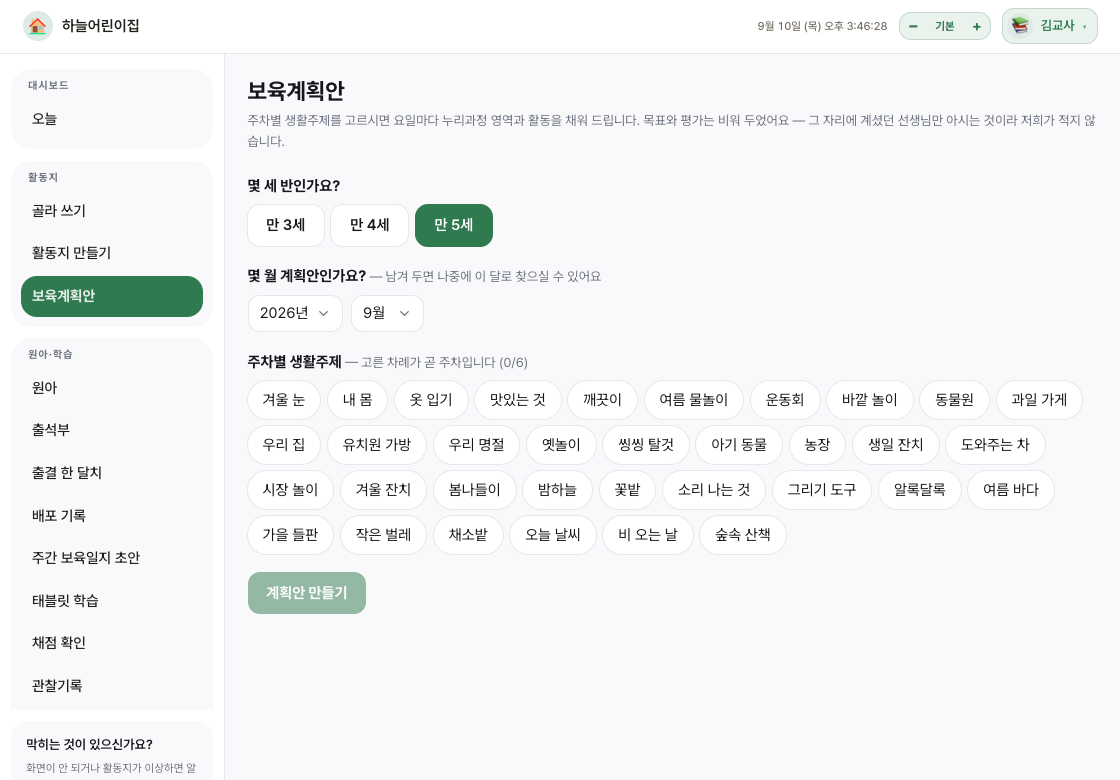This screenshot has height=780, width=1120.
Task: Toggle the 도와주는 차 theme chip
Action: (995, 445)
